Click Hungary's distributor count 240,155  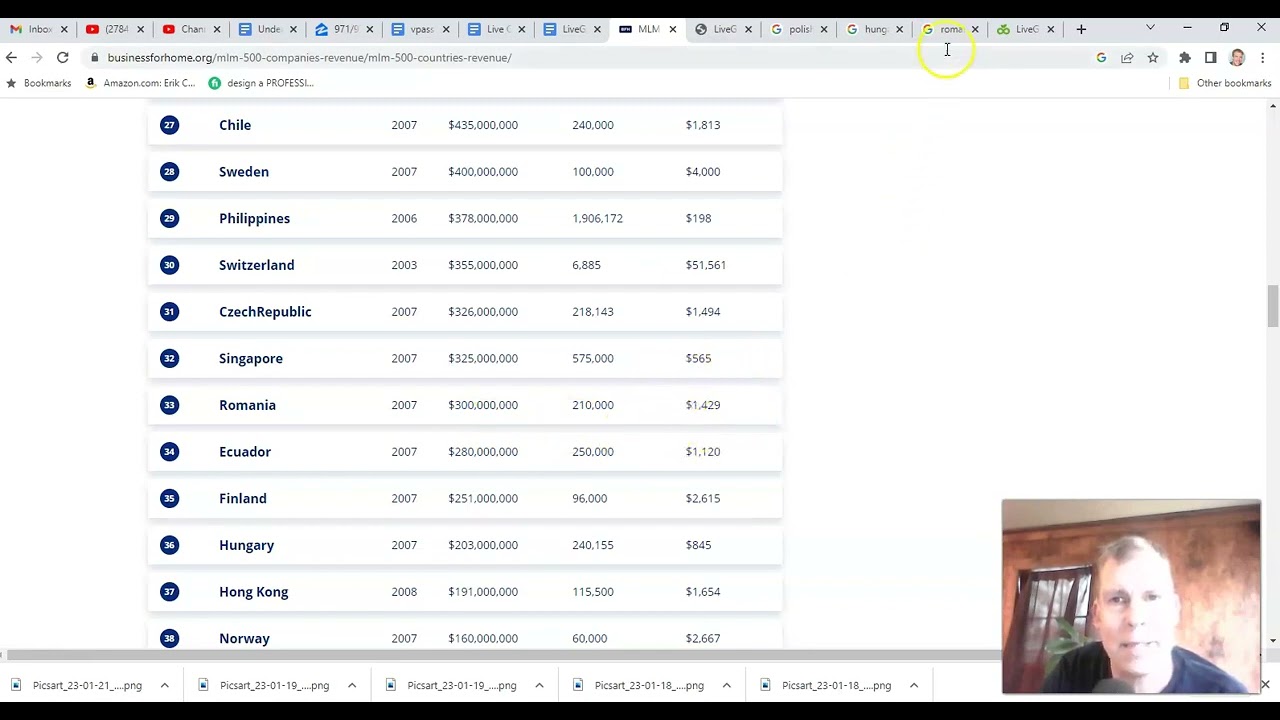593,545
